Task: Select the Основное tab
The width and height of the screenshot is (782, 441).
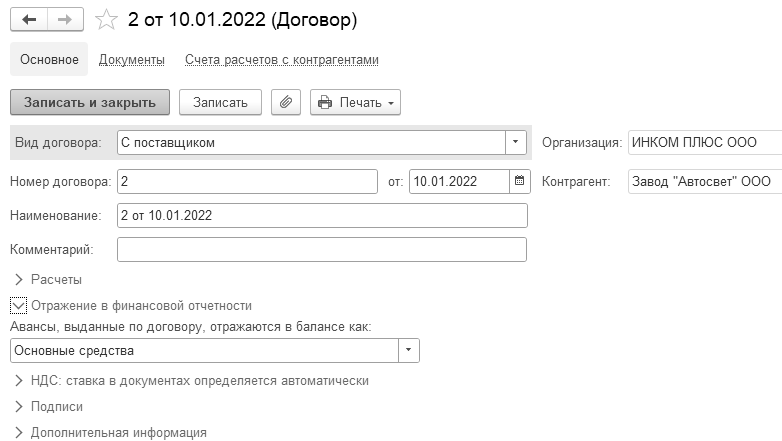Action: pos(48,60)
